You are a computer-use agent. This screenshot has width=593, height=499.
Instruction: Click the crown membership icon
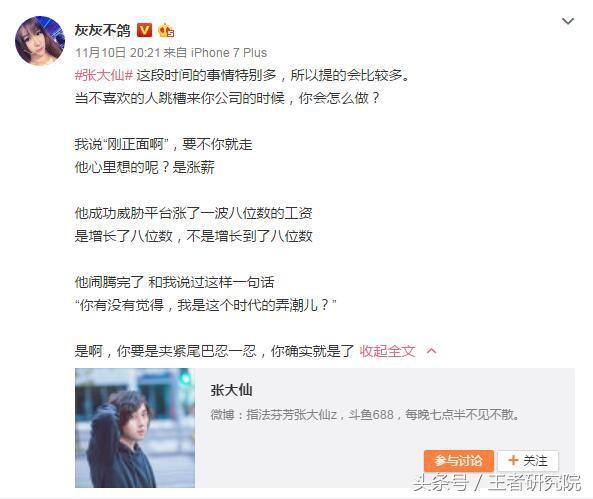point(166,30)
